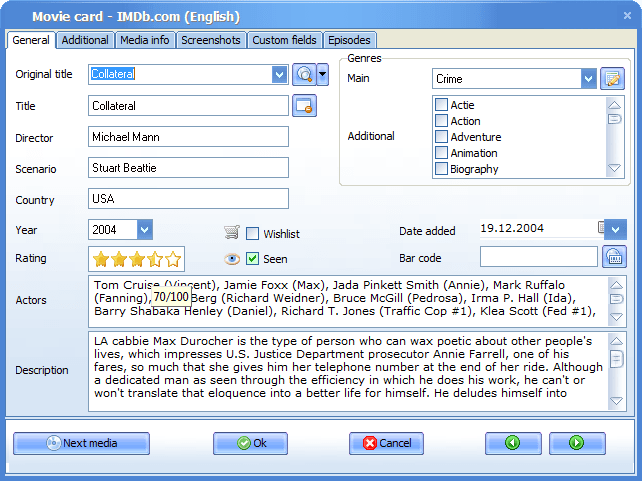Viewport: 642px width, 481px height.
Task: Uncheck the Seen checkbox
Action: (253, 259)
